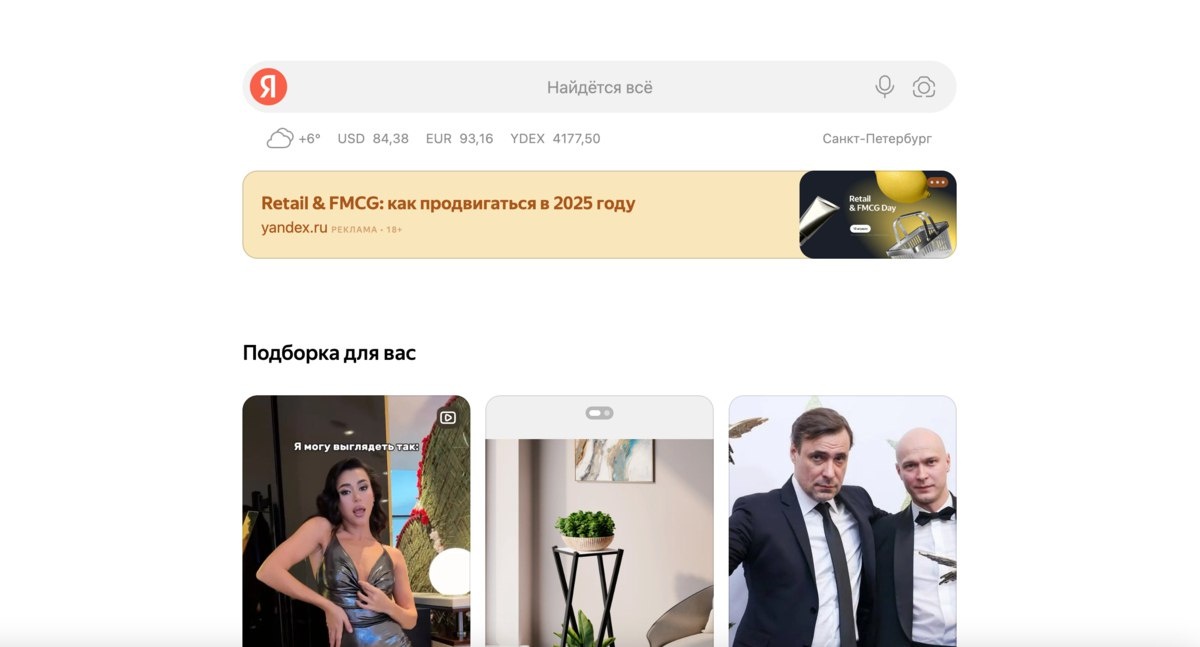Image resolution: width=1200 pixels, height=647 pixels.
Task: Open the +6° temperature forecast
Action: click(x=310, y=139)
